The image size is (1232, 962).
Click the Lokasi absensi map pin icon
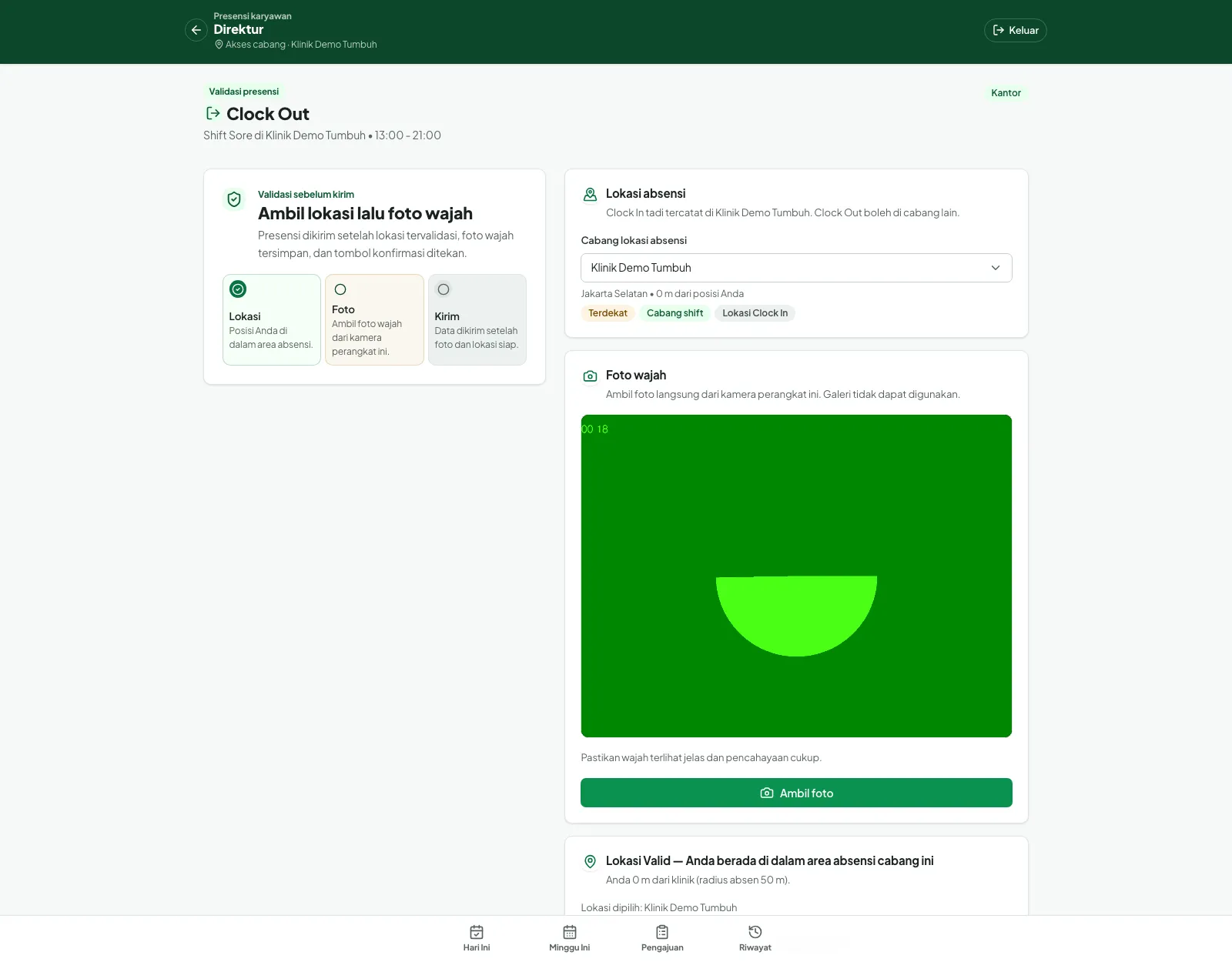pyautogui.click(x=590, y=195)
